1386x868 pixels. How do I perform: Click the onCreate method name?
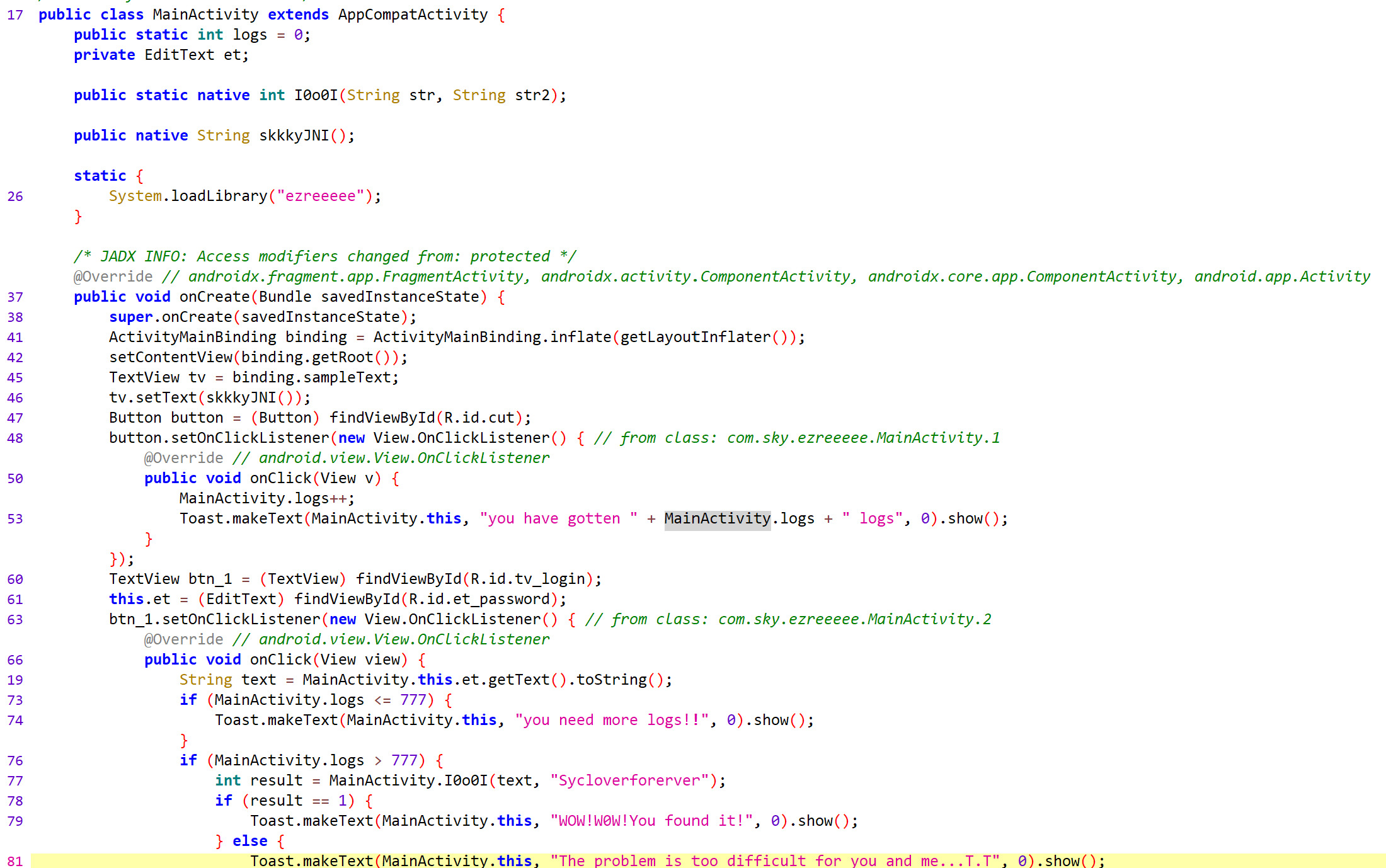(x=214, y=297)
